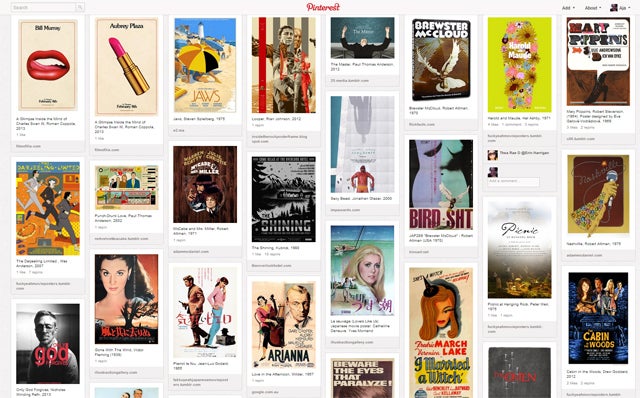Focus the search input field

[44, 7]
